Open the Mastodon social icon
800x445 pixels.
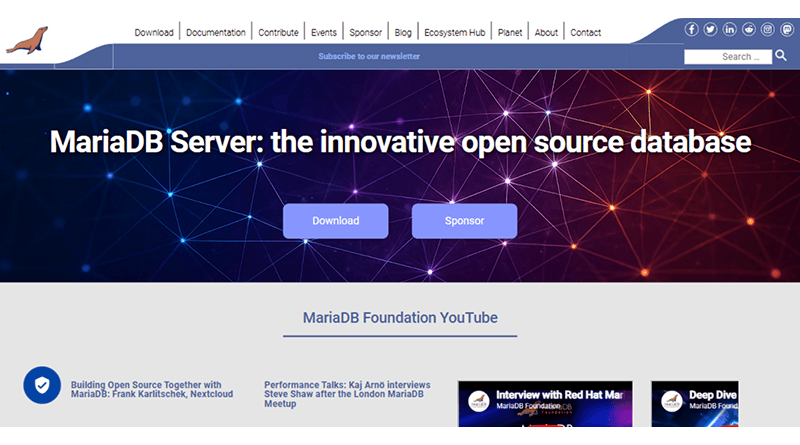pyautogui.click(x=787, y=30)
